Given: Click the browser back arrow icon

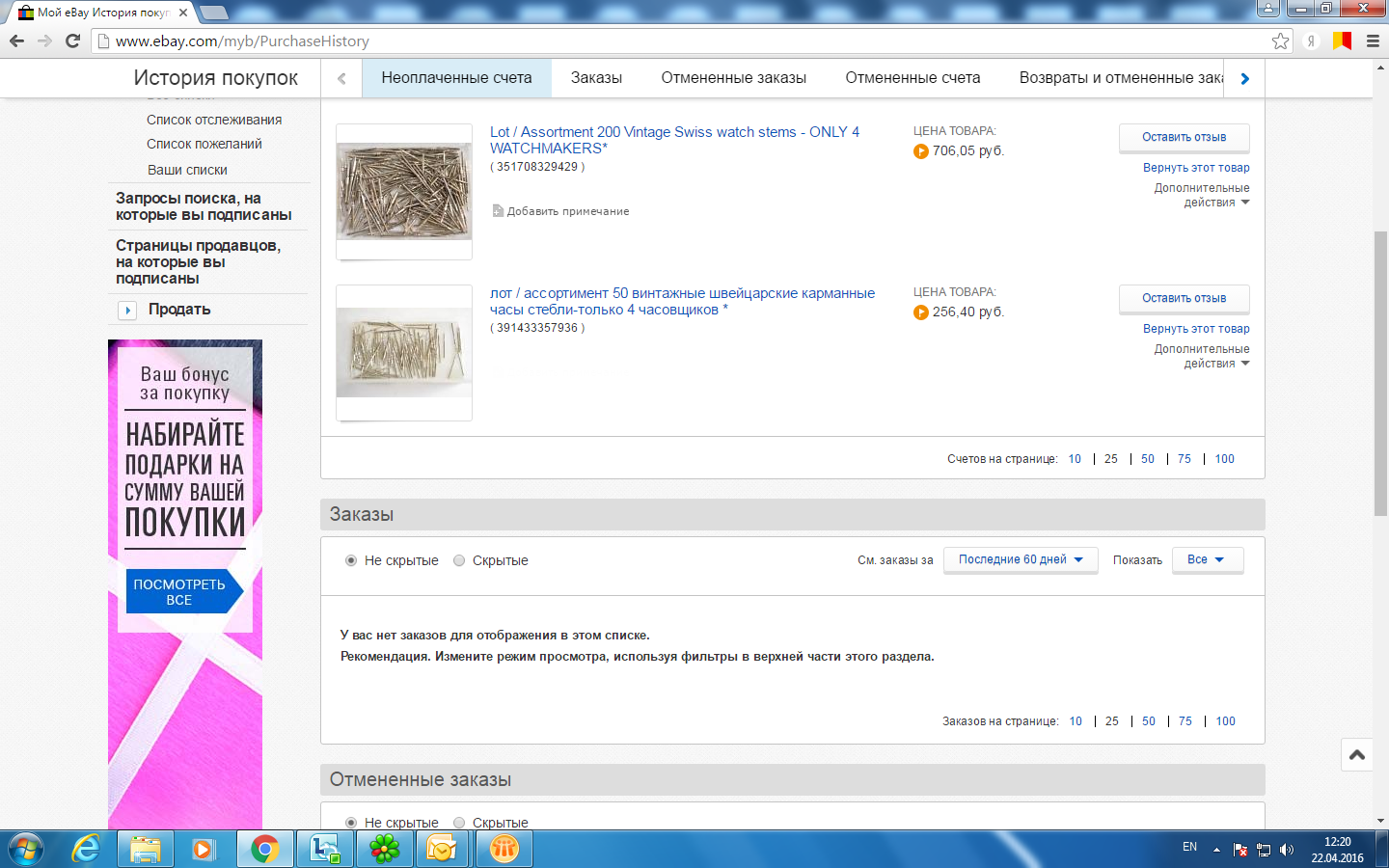Looking at the screenshot, I should (16, 41).
